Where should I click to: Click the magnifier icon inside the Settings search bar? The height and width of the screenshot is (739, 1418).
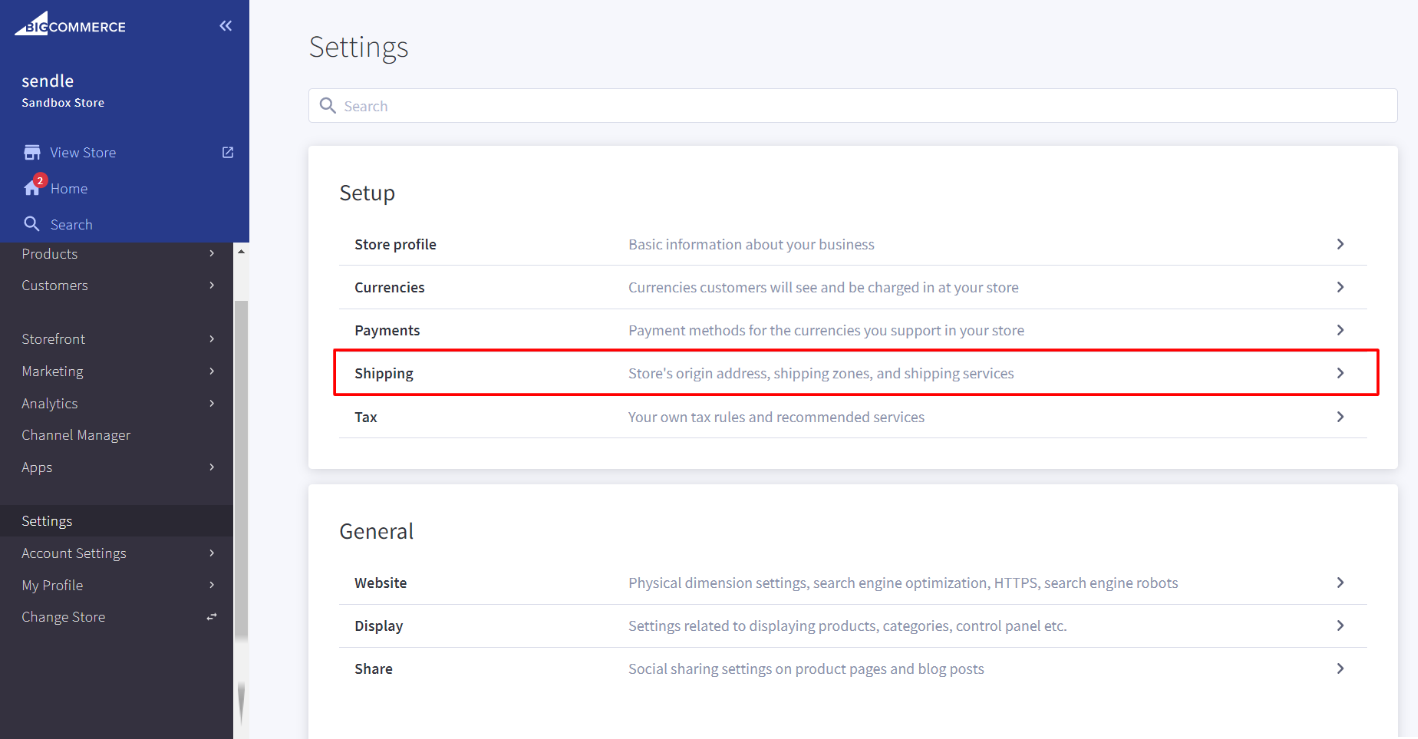click(x=327, y=105)
